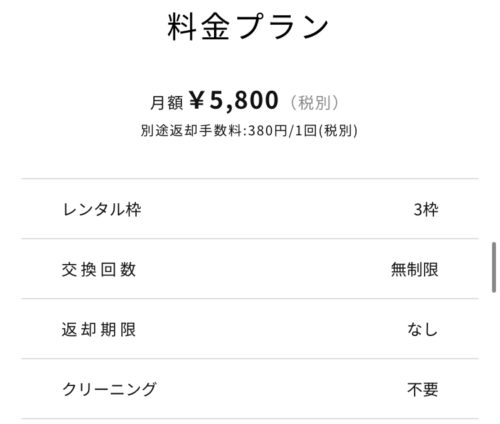The width and height of the screenshot is (500, 424).
Task: Click empty space in 交換回数 row
Action: 263,269
